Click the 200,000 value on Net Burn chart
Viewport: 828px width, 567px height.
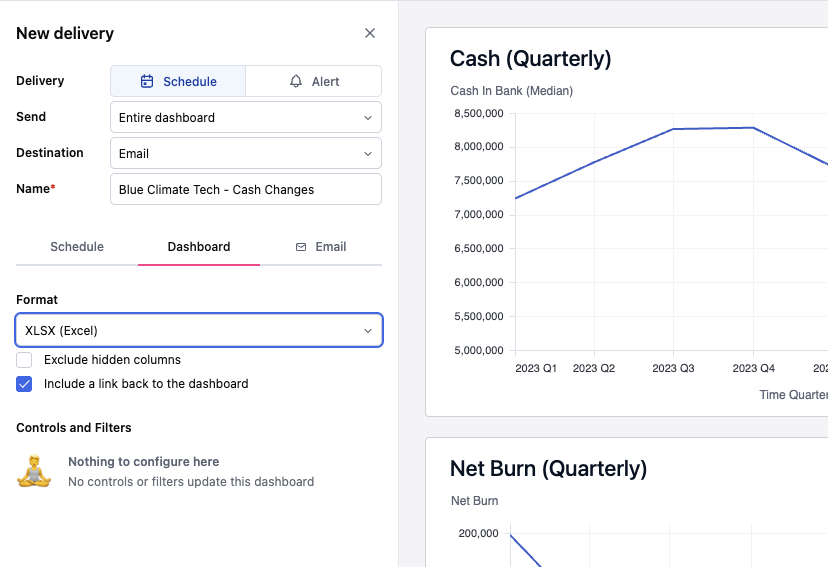(478, 533)
